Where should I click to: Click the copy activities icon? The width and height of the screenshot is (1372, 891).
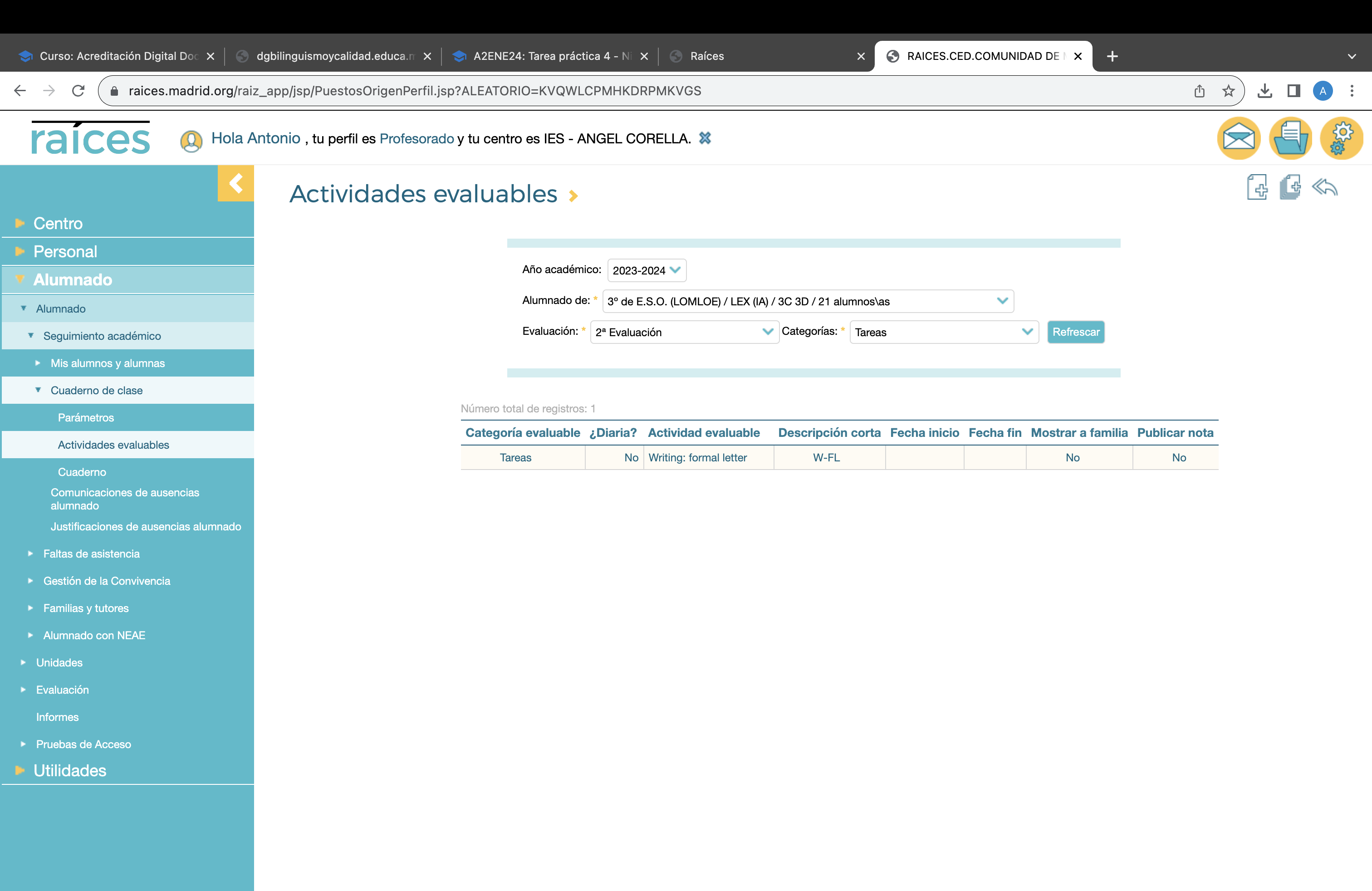tap(1290, 187)
